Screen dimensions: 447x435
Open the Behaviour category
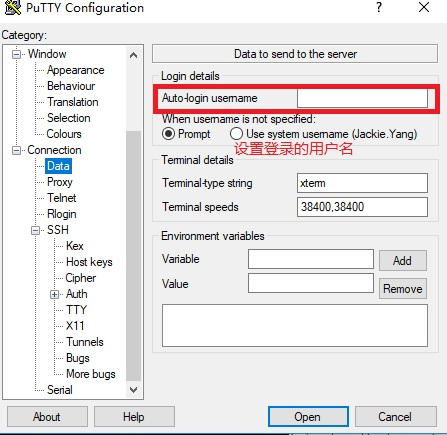71,86
